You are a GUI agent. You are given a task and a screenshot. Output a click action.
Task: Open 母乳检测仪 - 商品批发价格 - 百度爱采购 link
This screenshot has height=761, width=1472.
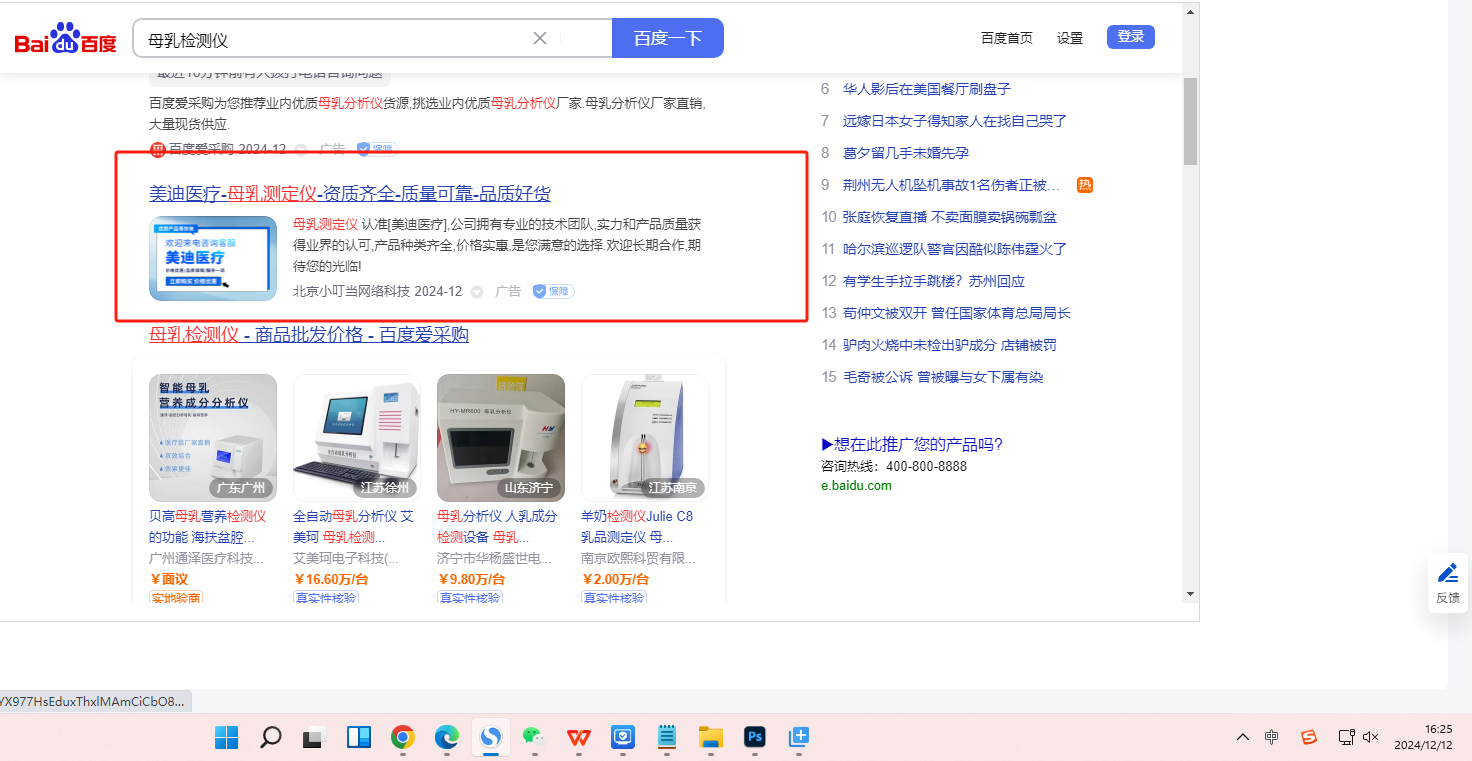309,335
